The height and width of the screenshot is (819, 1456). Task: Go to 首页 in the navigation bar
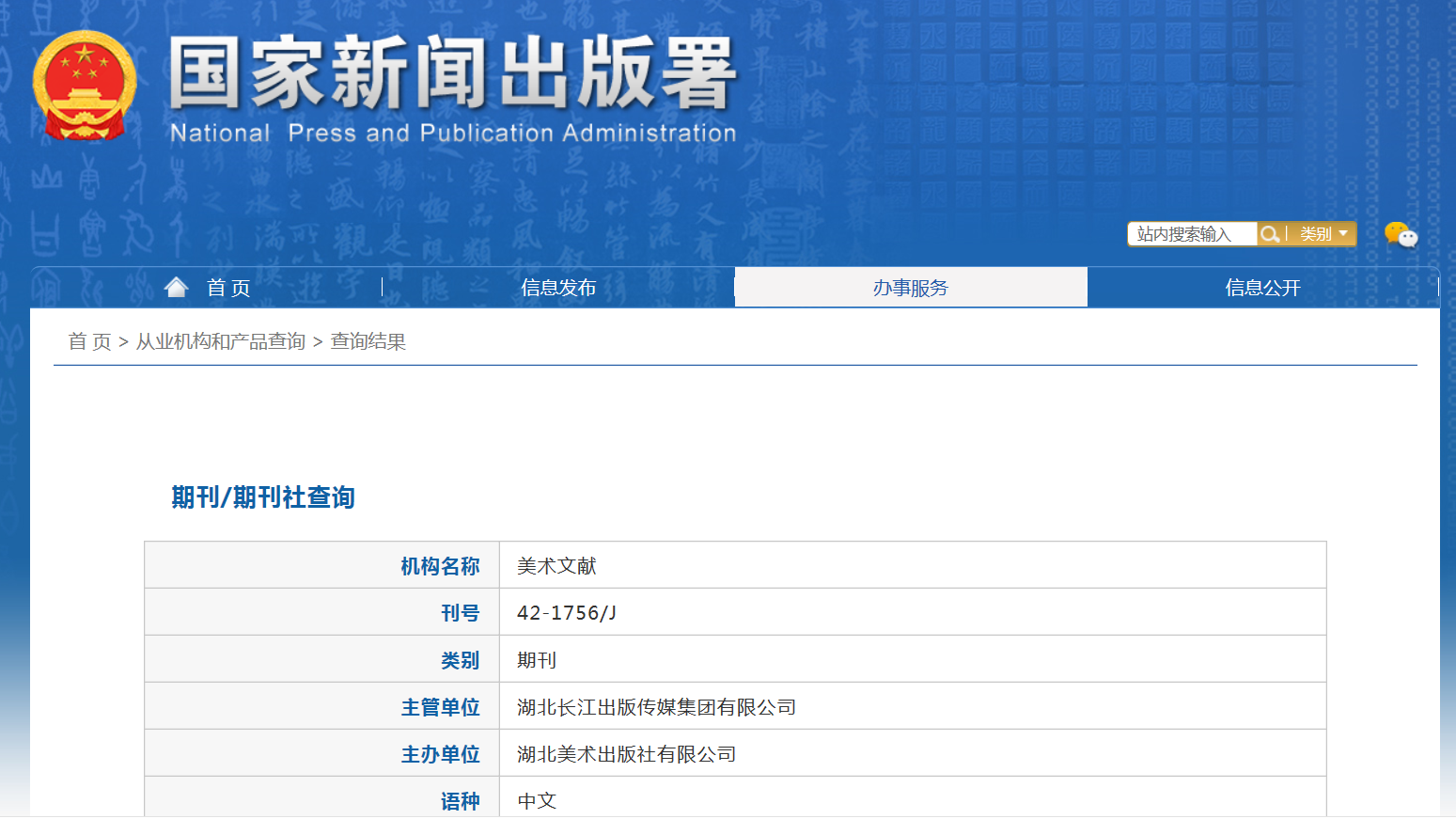tap(230, 287)
